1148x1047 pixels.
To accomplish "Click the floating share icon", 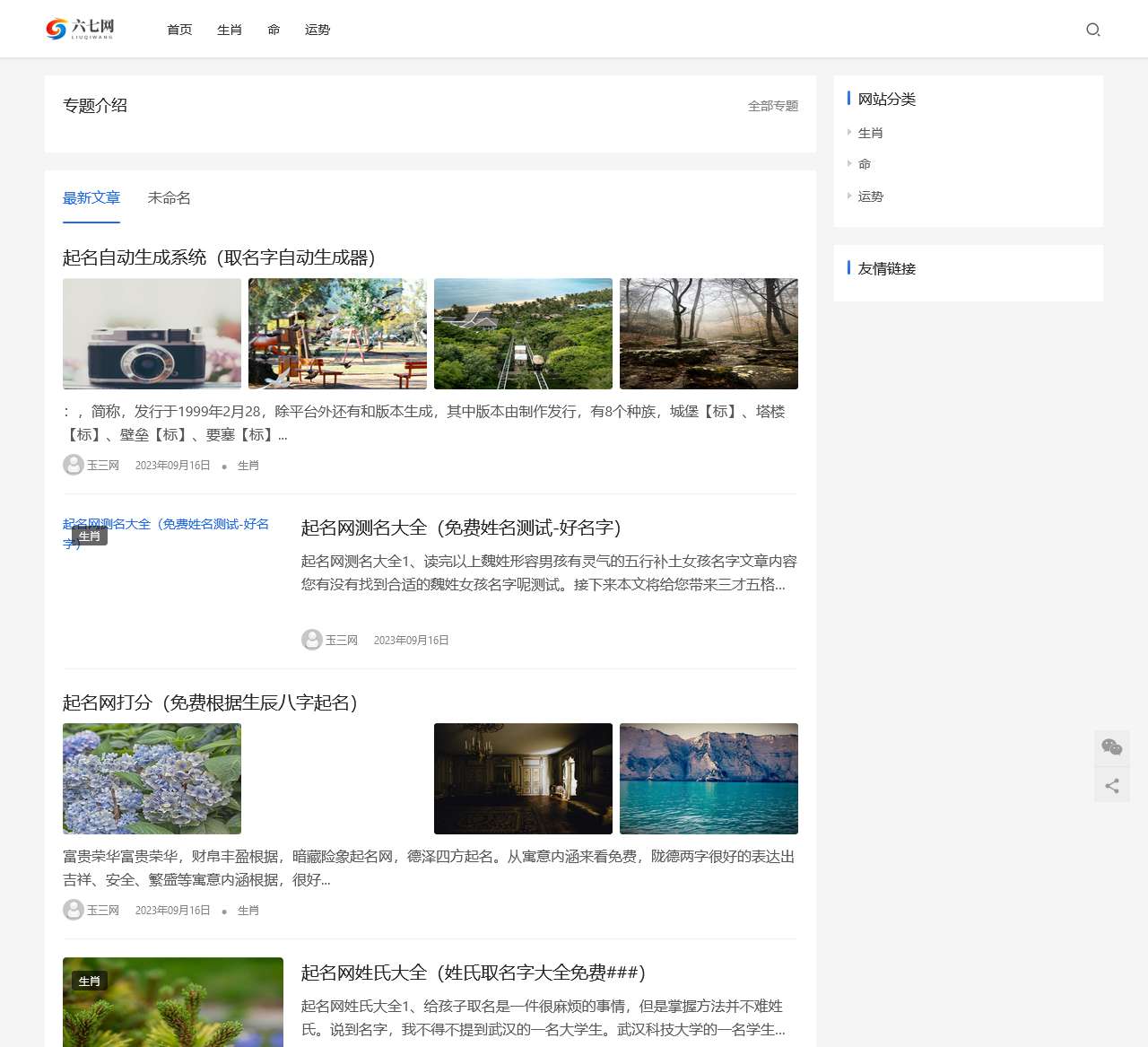I will [1111, 784].
